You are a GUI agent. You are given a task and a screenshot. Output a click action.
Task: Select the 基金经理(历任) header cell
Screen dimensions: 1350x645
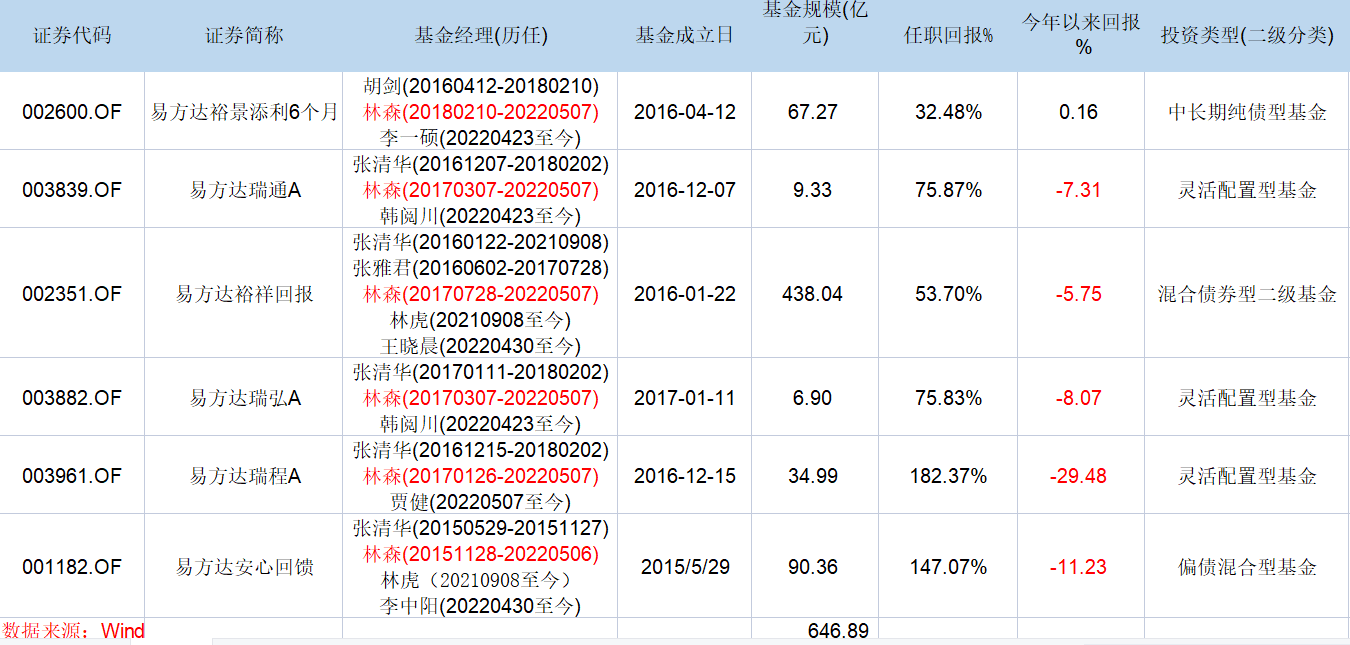[480, 36]
